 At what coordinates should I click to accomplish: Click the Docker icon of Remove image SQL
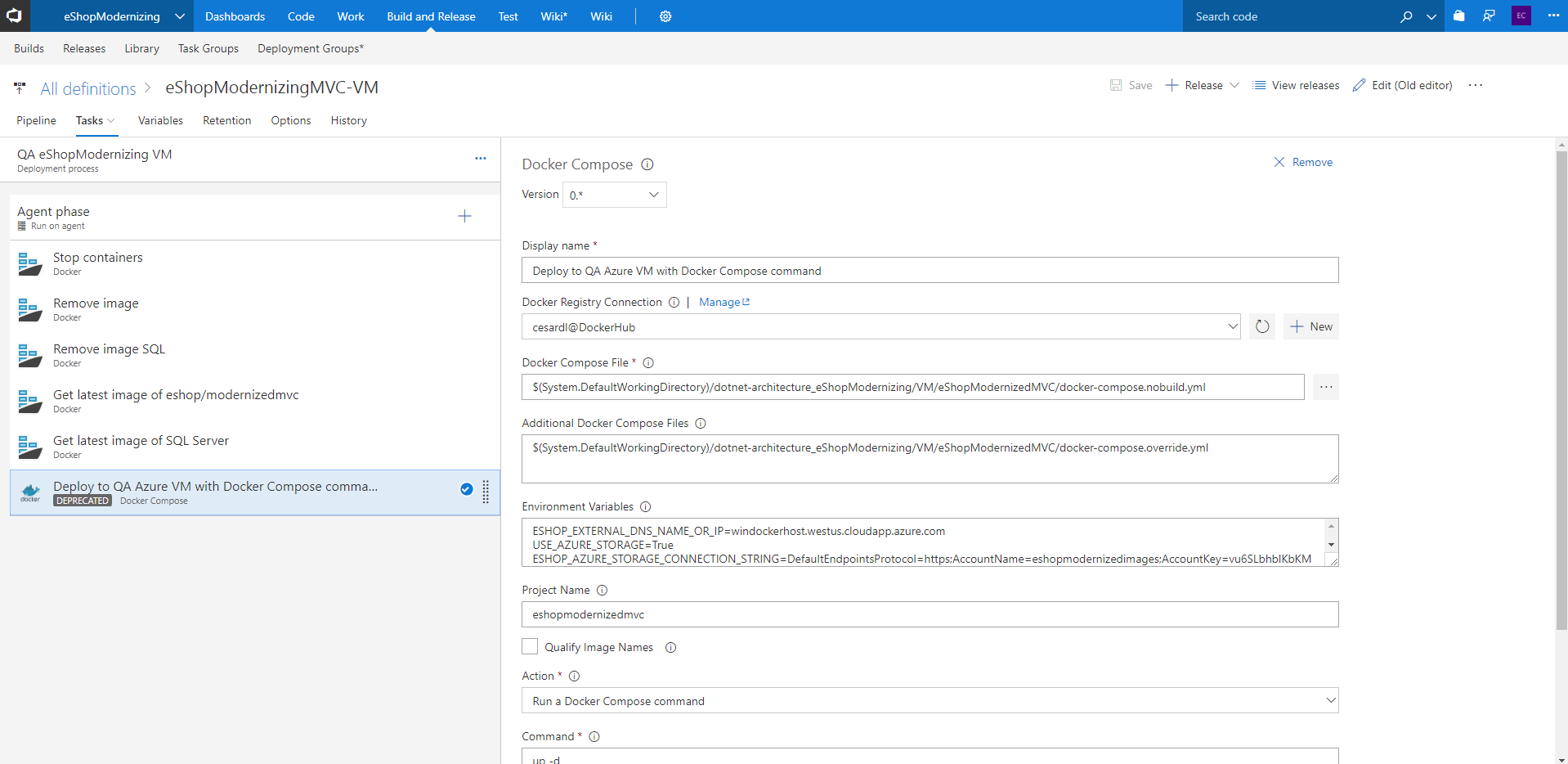pos(30,355)
